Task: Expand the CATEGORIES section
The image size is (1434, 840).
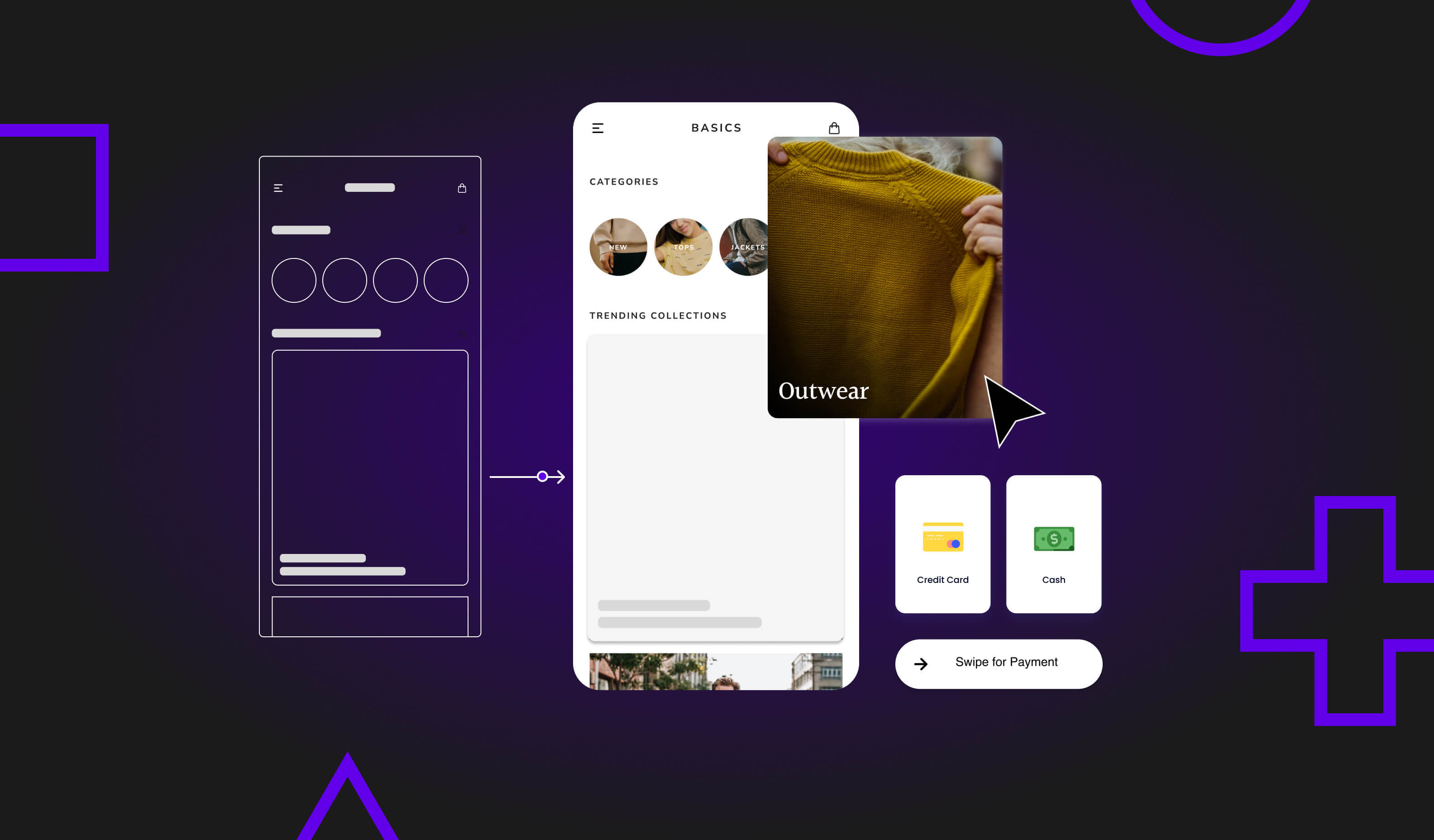Action: click(x=624, y=181)
